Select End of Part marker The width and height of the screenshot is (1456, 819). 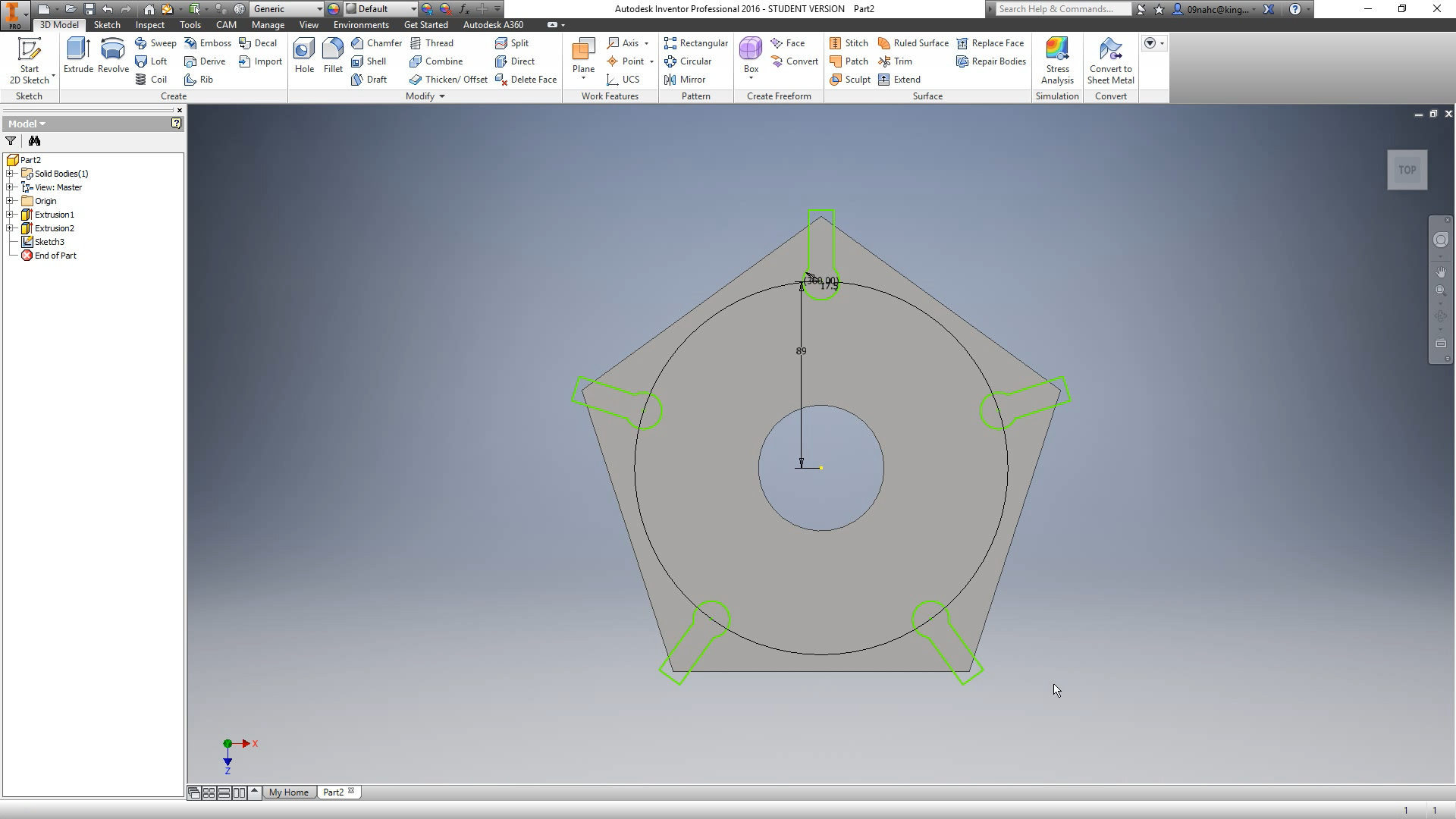[x=49, y=256]
